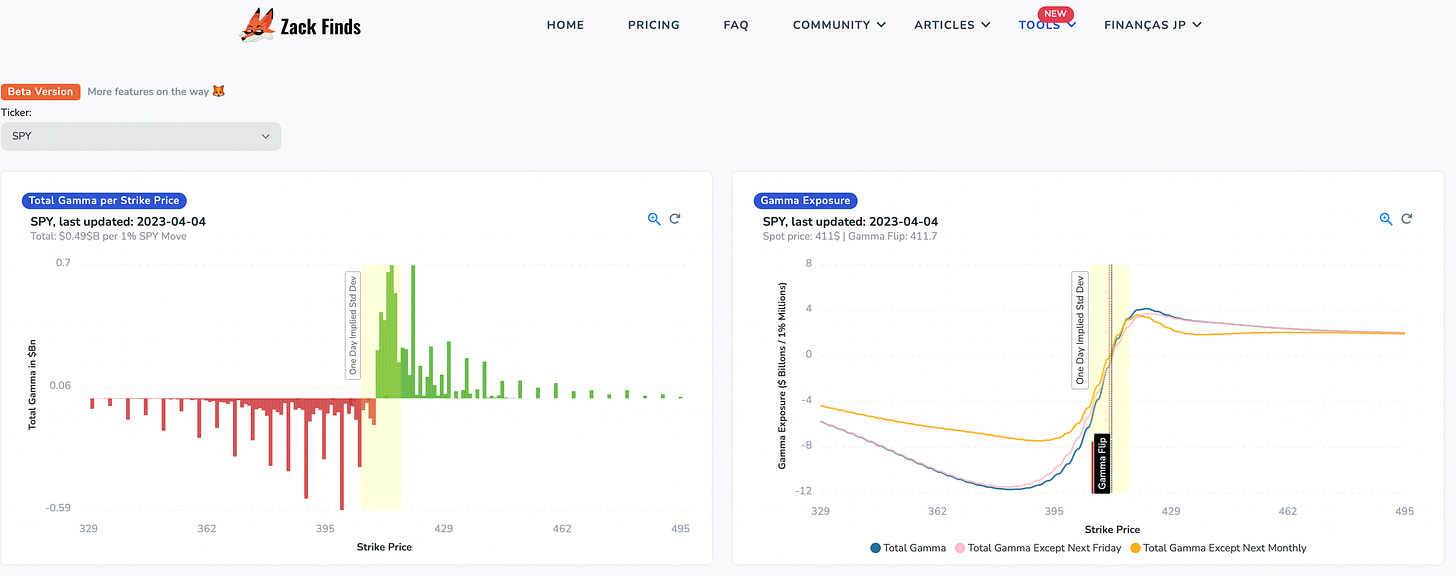The width and height of the screenshot is (1456, 576).
Task: Click One Day Implied Std Dev label in right chart
Action: [x=1079, y=329]
